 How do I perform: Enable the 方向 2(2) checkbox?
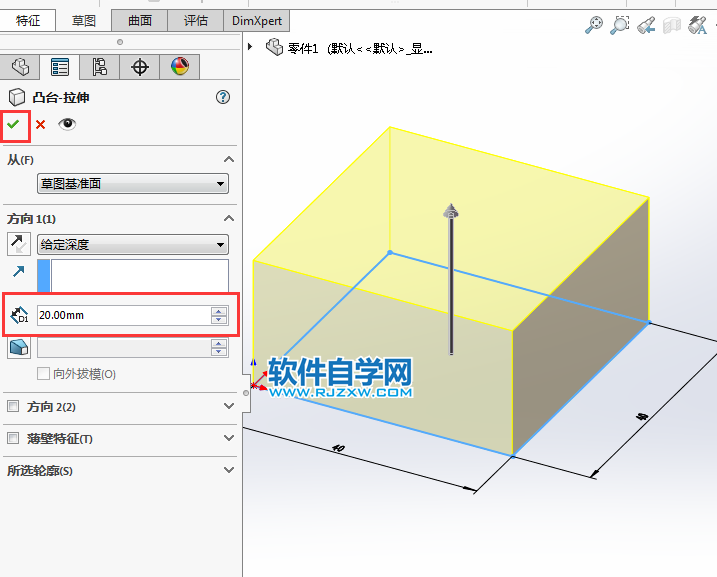click(x=13, y=406)
